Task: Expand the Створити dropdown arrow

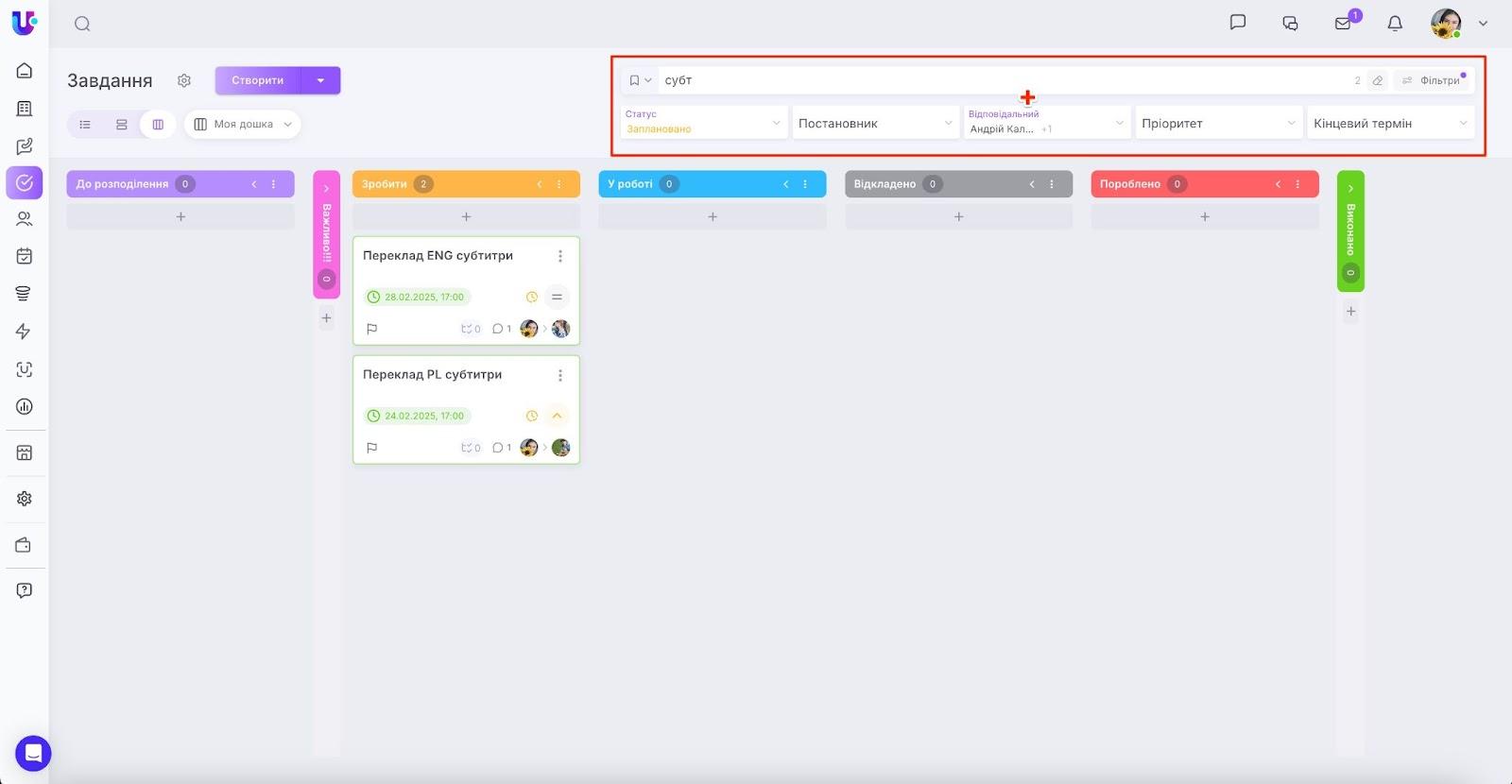Action: pyautogui.click(x=321, y=80)
